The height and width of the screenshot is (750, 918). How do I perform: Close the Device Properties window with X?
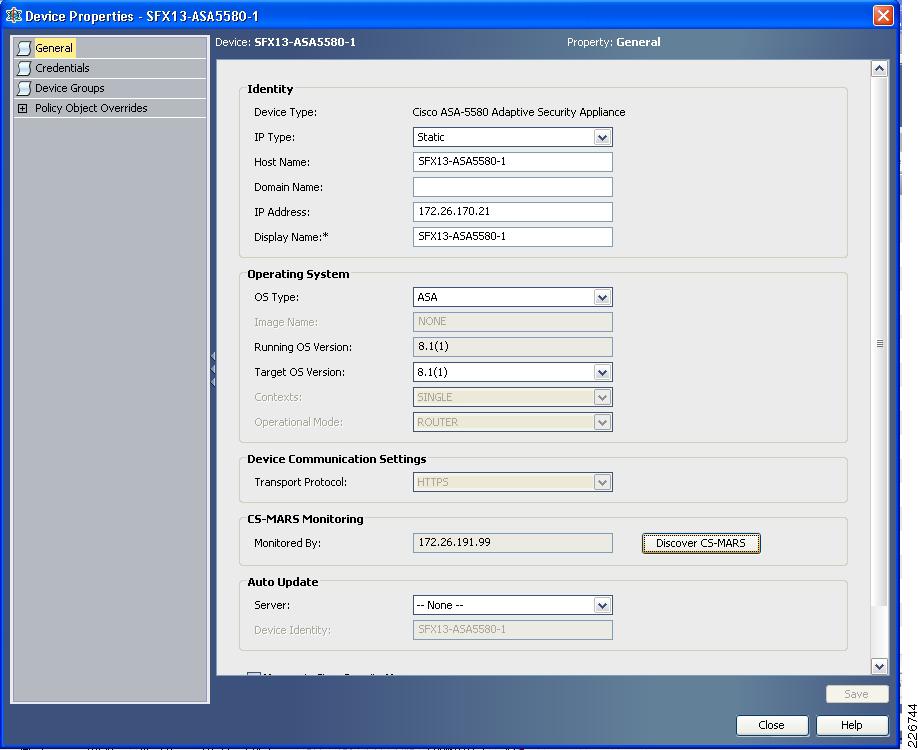(883, 15)
